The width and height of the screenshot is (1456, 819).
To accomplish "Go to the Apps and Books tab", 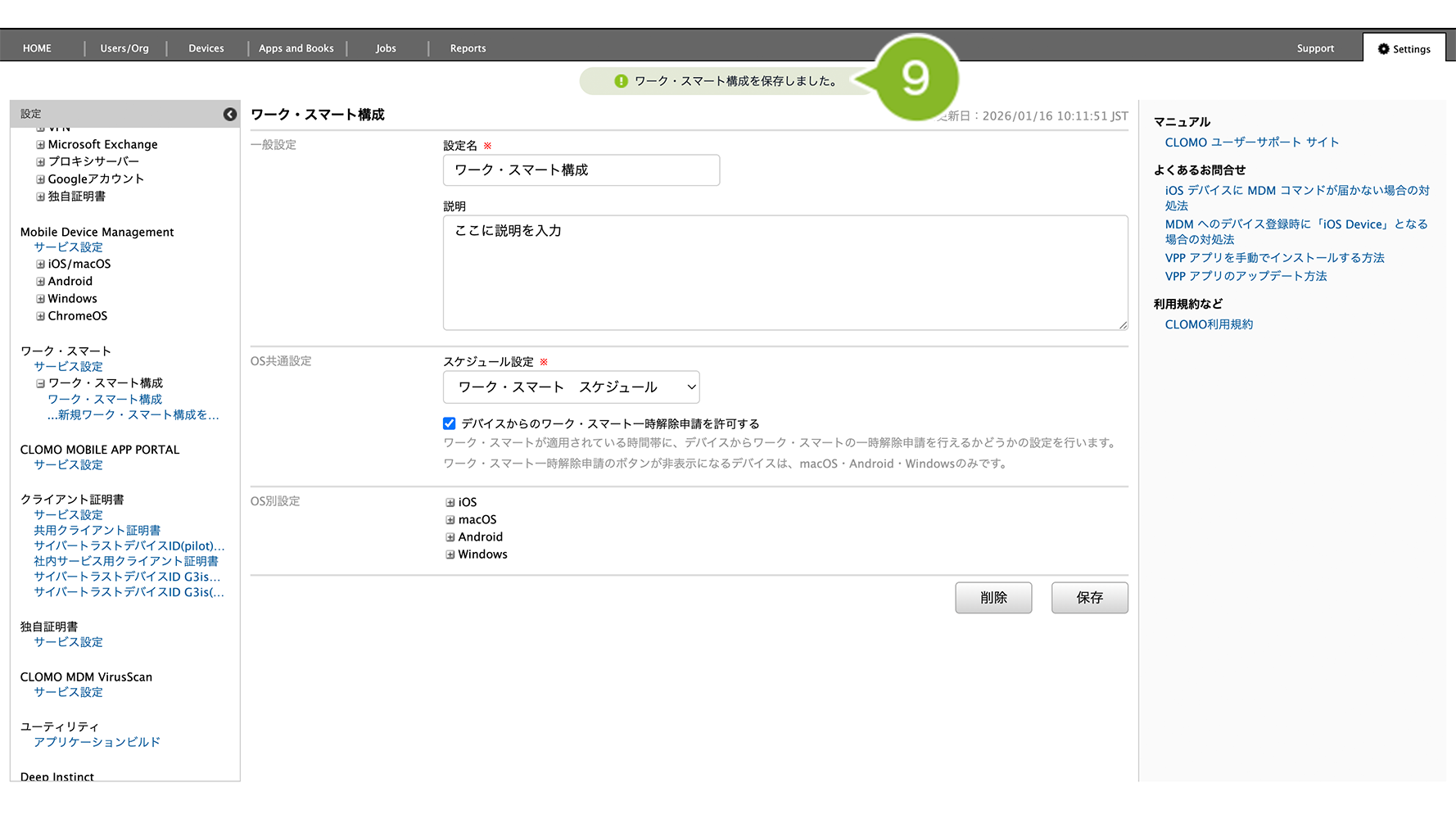I will [296, 48].
